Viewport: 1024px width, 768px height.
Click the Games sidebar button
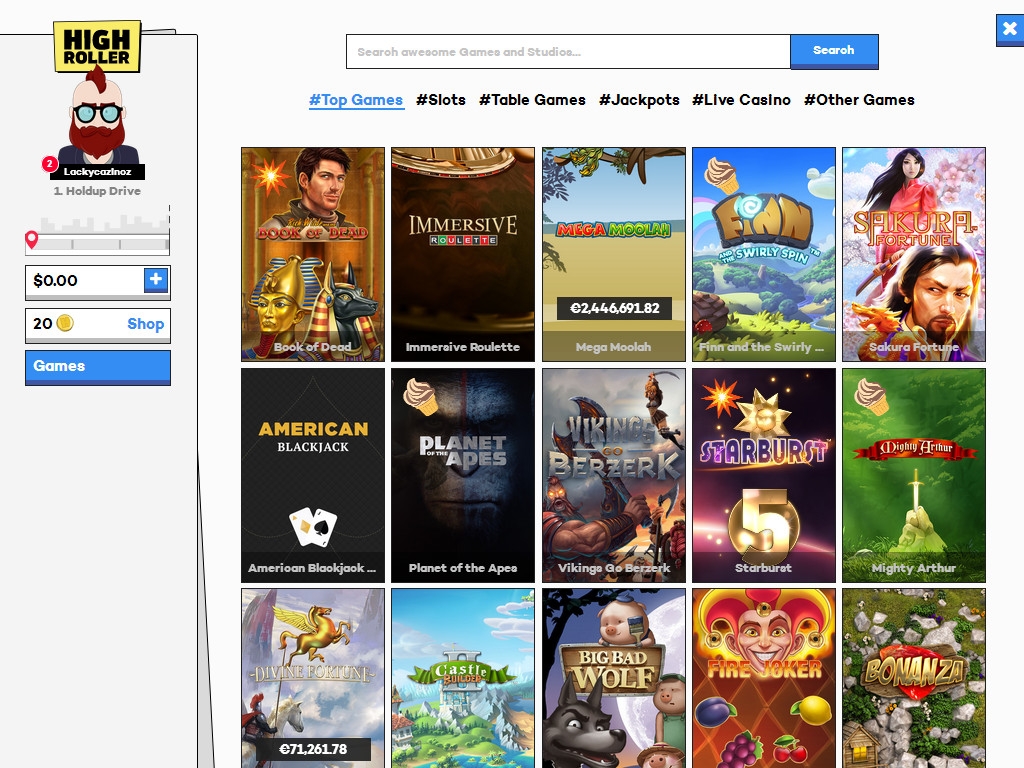[x=98, y=366]
